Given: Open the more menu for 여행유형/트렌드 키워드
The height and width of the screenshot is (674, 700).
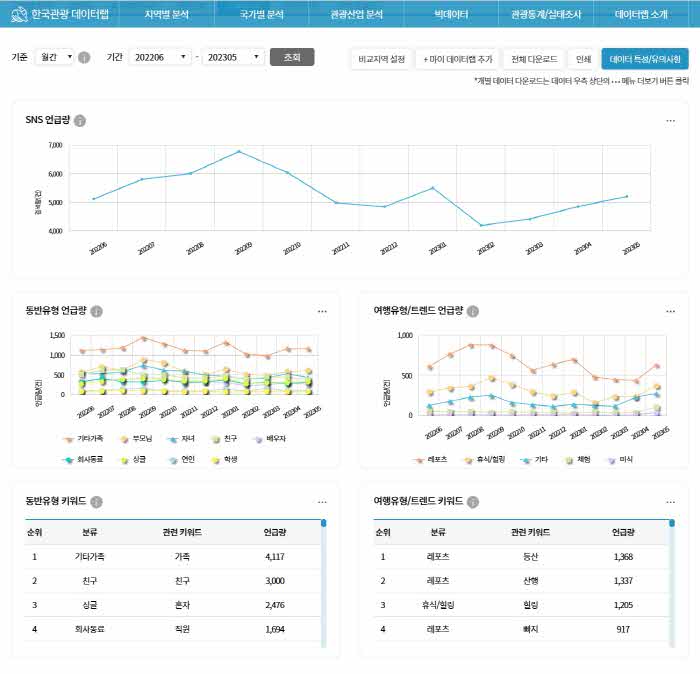Looking at the screenshot, I should tap(671, 502).
